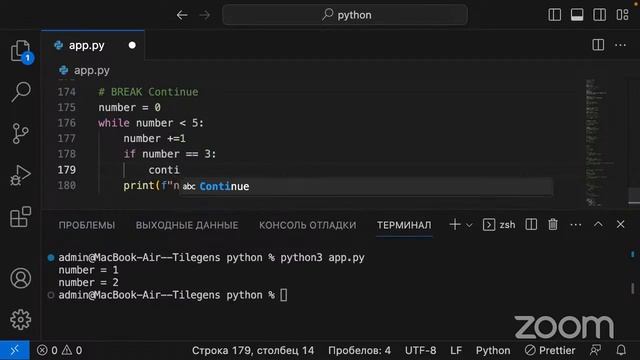640x360 pixels.
Task: Click the number +=1 line
Action: click(154, 138)
